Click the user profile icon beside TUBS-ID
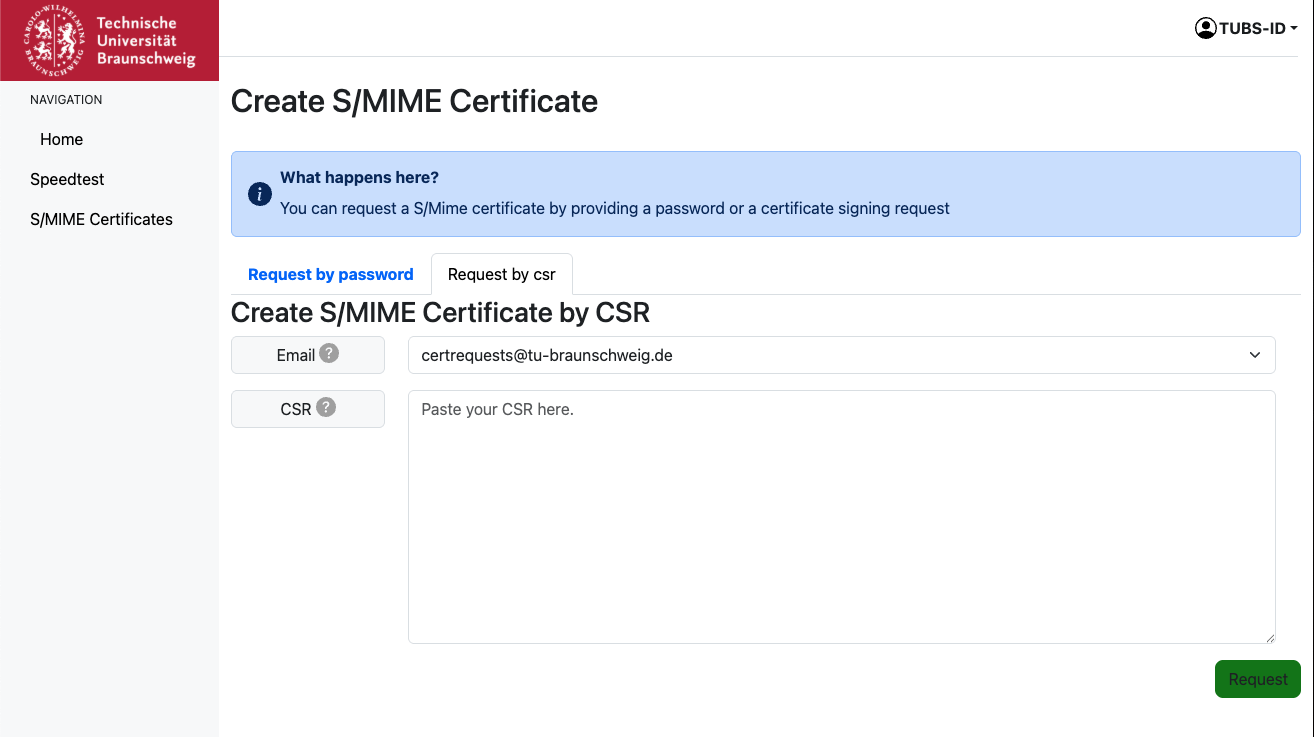Viewport: 1314px width, 737px height. (1205, 28)
